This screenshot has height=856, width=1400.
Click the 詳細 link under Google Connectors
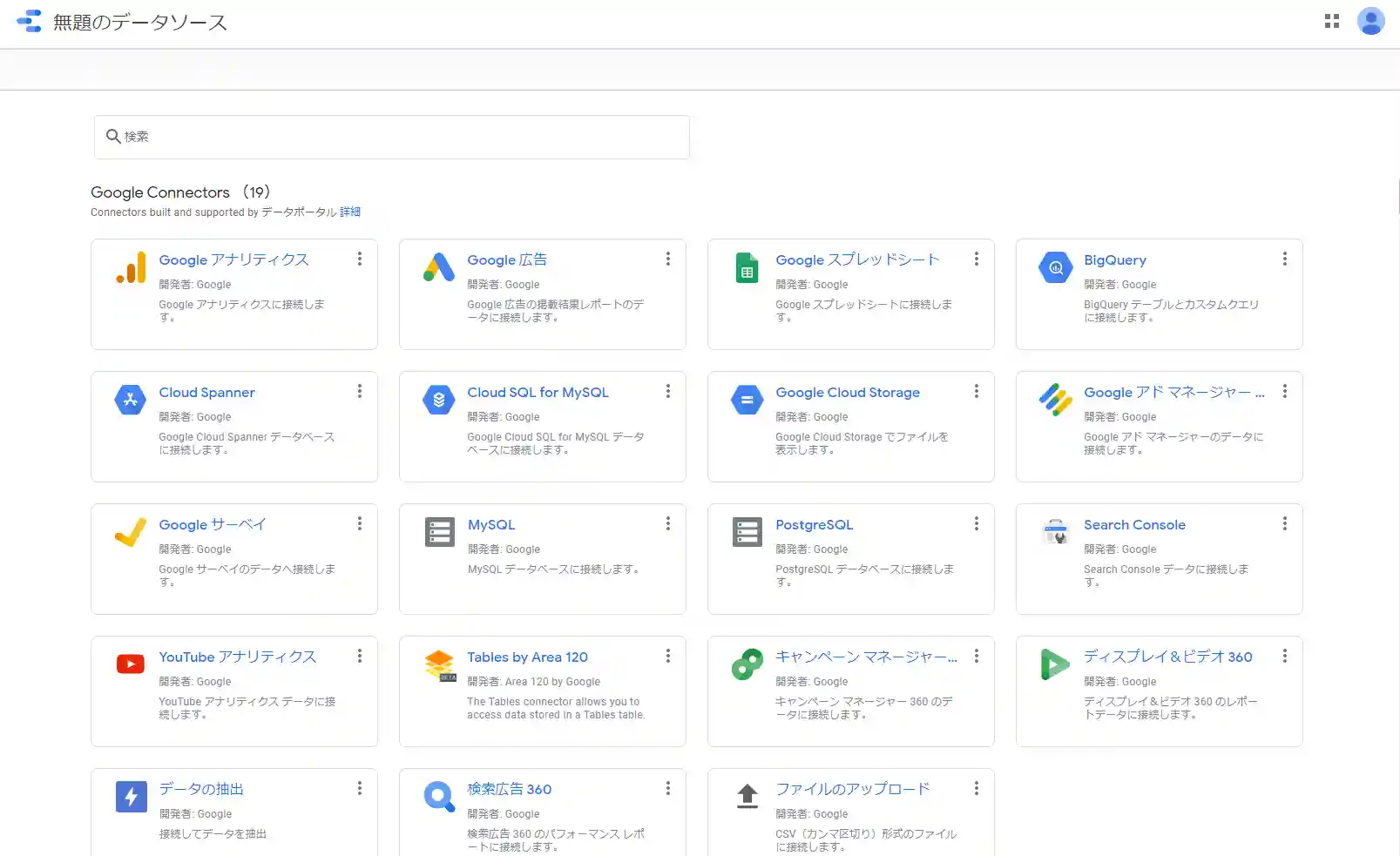tap(350, 212)
